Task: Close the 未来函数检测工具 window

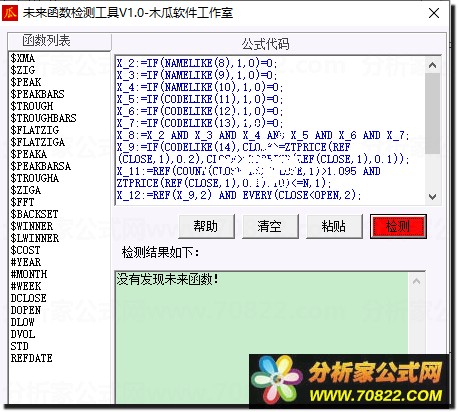Action: point(434,13)
